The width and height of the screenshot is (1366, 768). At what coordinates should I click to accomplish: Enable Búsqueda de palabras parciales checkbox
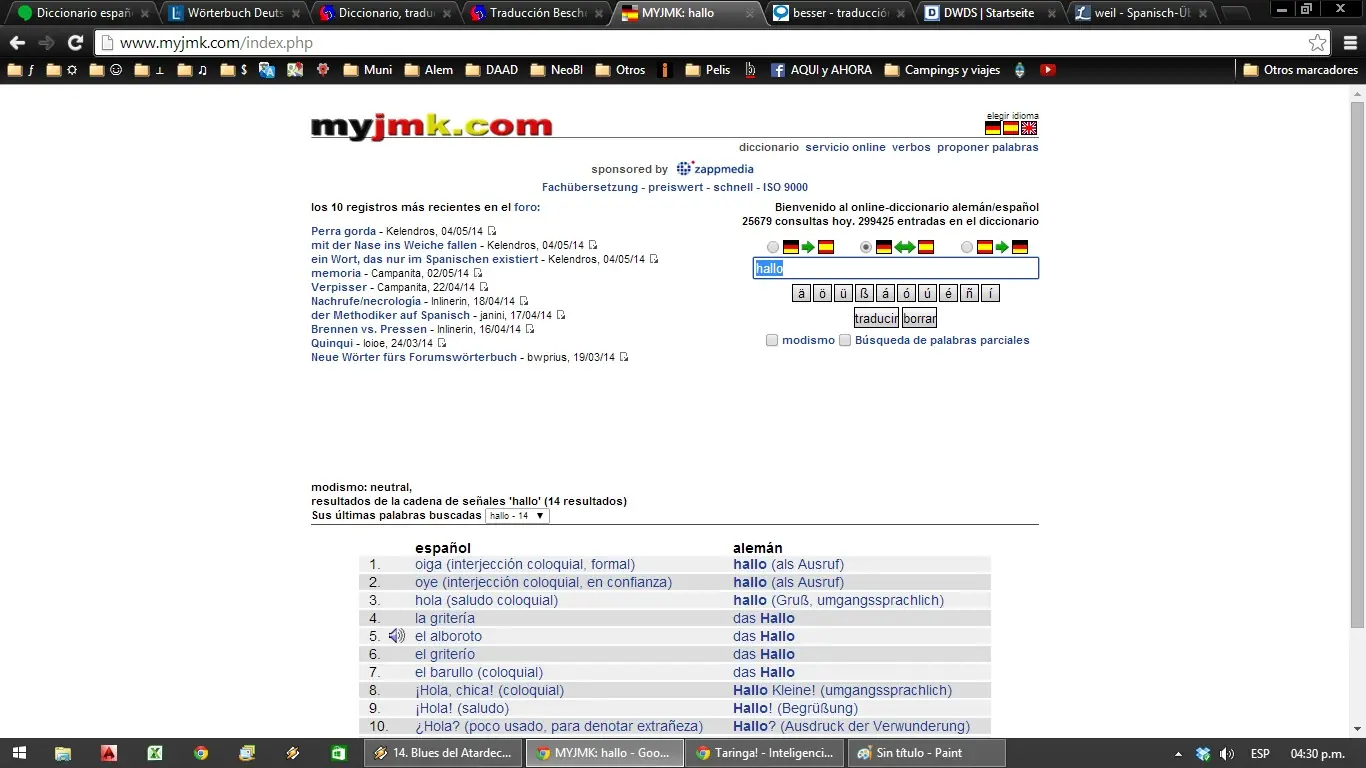845,340
